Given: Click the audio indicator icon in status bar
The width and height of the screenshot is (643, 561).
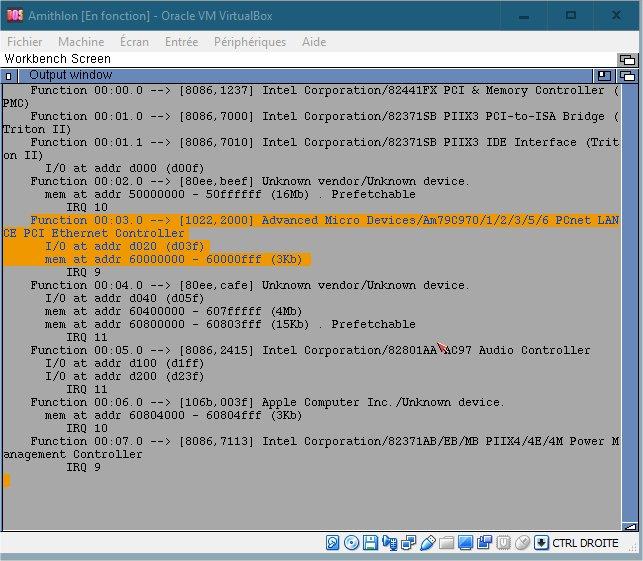Looking at the screenshot, I should coord(389,543).
